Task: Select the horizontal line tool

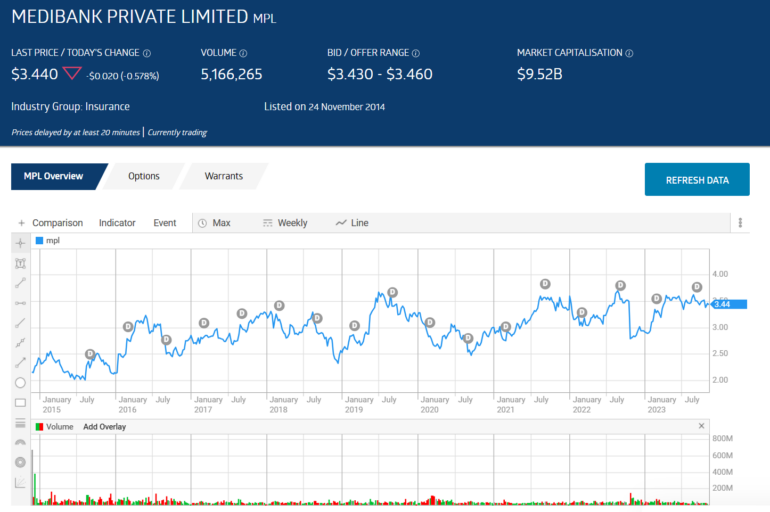Action: tap(20, 303)
